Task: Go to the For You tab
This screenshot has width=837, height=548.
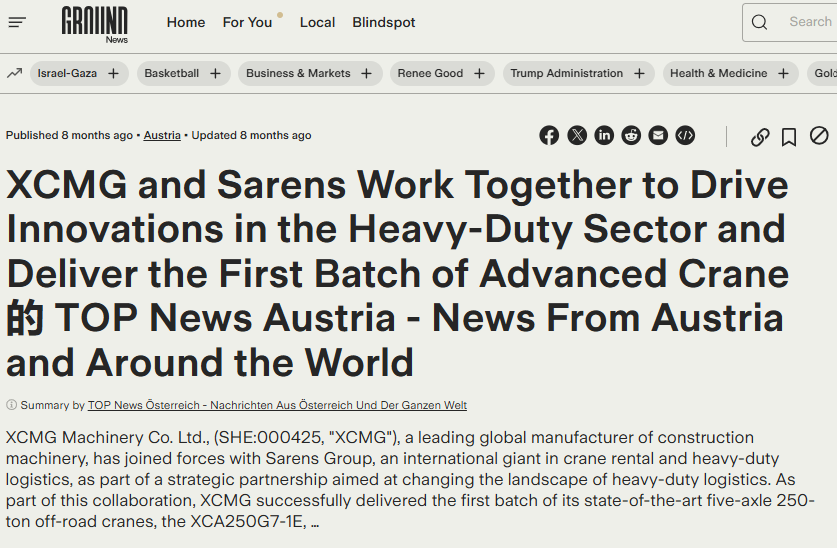Action: [247, 22]
